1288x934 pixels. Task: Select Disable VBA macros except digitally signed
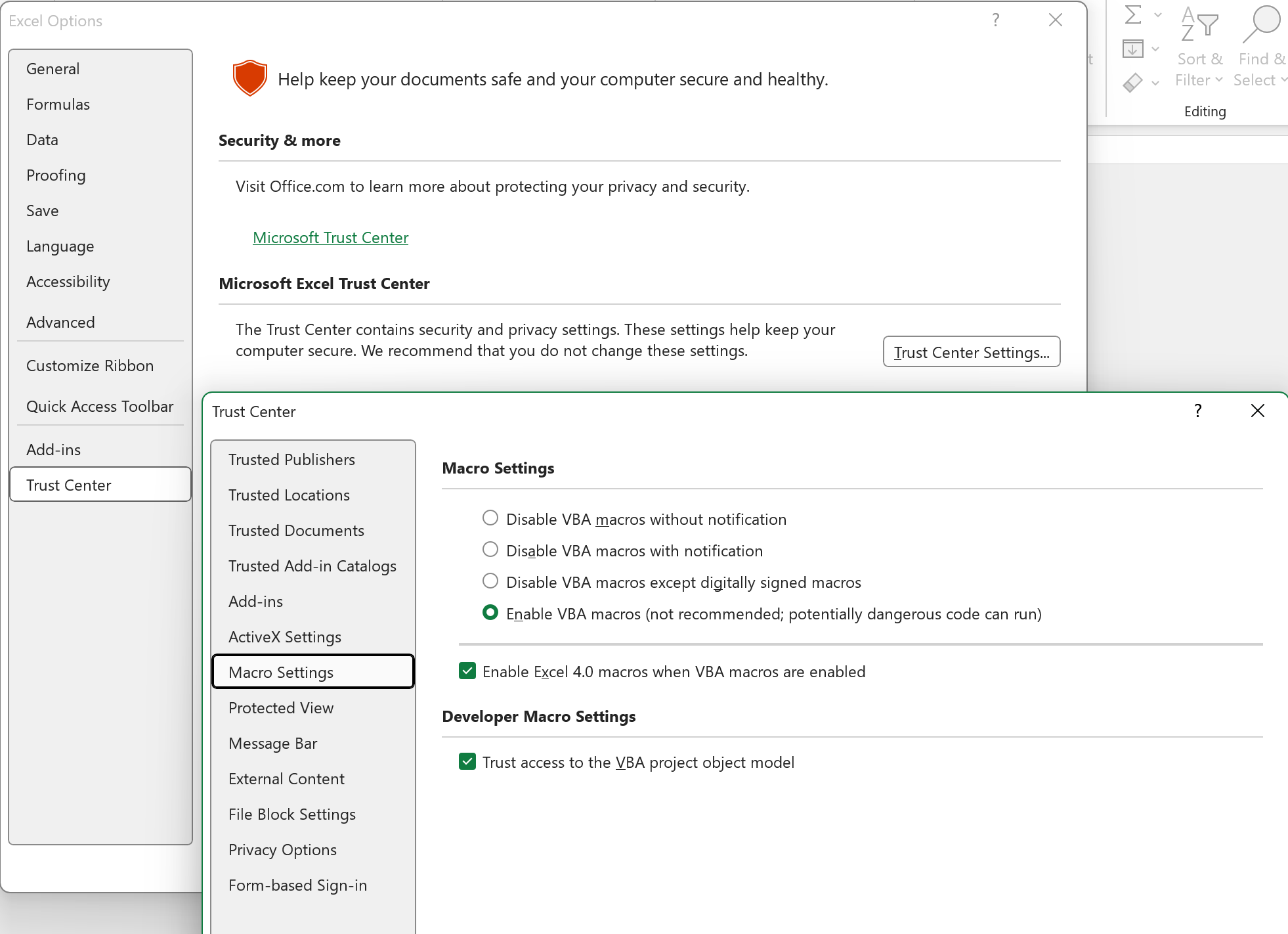(490, 581)
